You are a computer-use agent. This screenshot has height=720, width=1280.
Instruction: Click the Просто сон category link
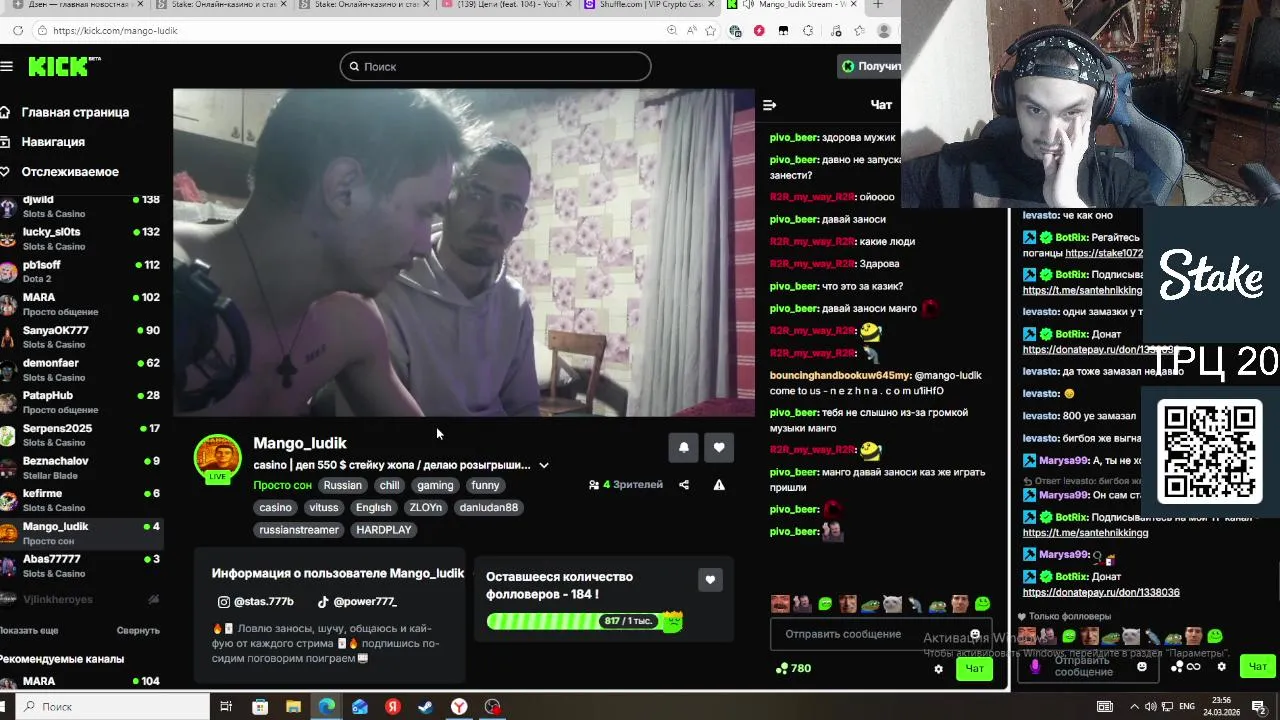point(282,485)
